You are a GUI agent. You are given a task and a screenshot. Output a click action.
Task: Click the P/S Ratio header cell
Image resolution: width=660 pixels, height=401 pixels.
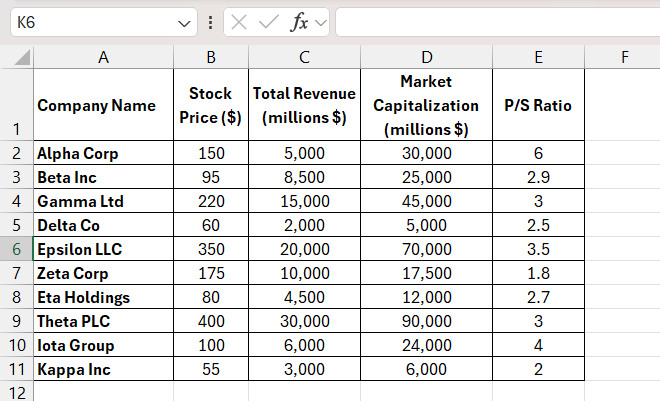pos(538,104)
